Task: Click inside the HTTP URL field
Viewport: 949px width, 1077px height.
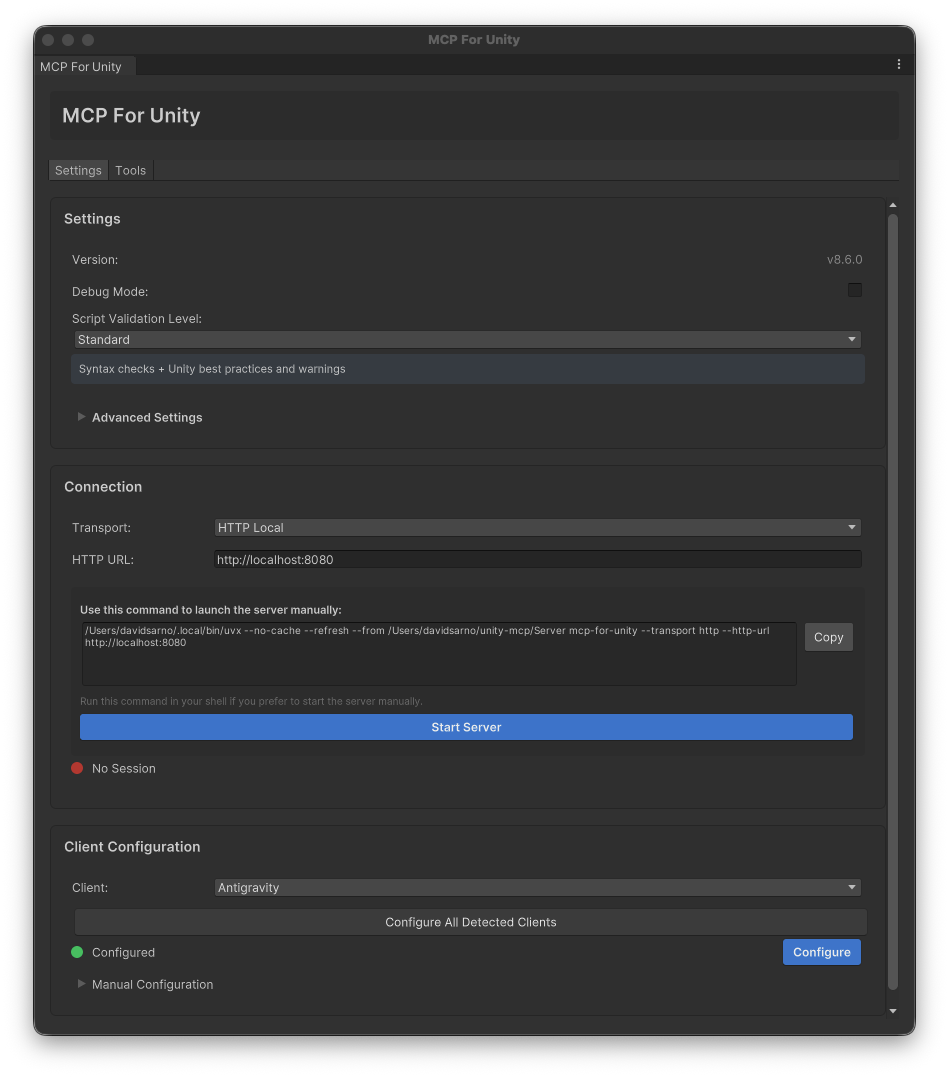Action: click(537, 559)
